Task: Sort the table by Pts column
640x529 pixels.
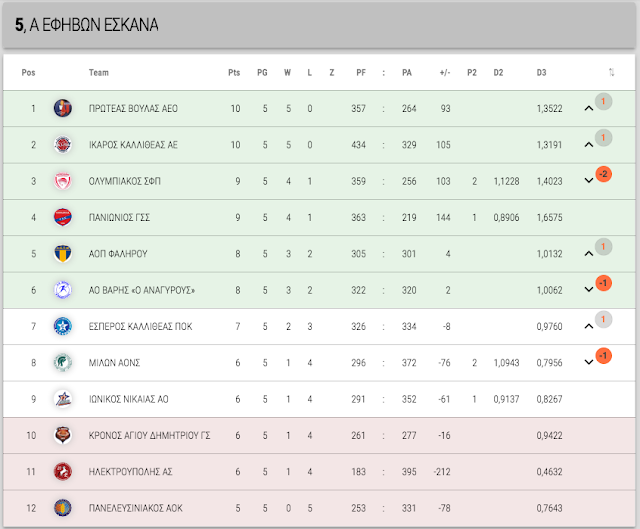Action: coord(234,73)
